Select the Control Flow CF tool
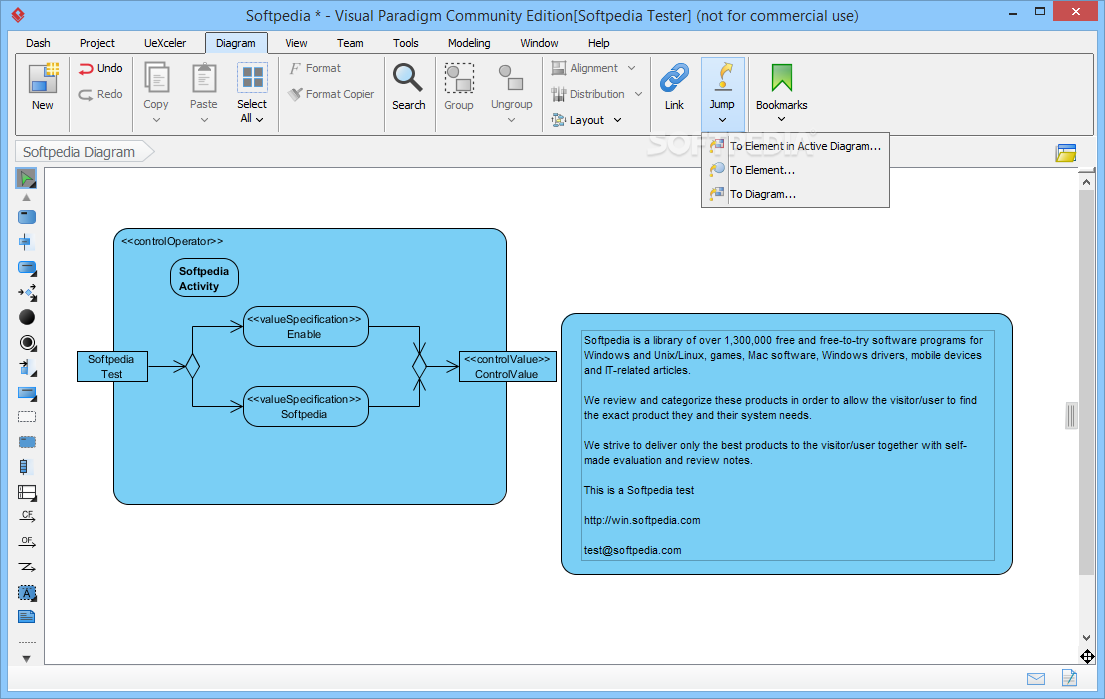 tap(27, 516)
